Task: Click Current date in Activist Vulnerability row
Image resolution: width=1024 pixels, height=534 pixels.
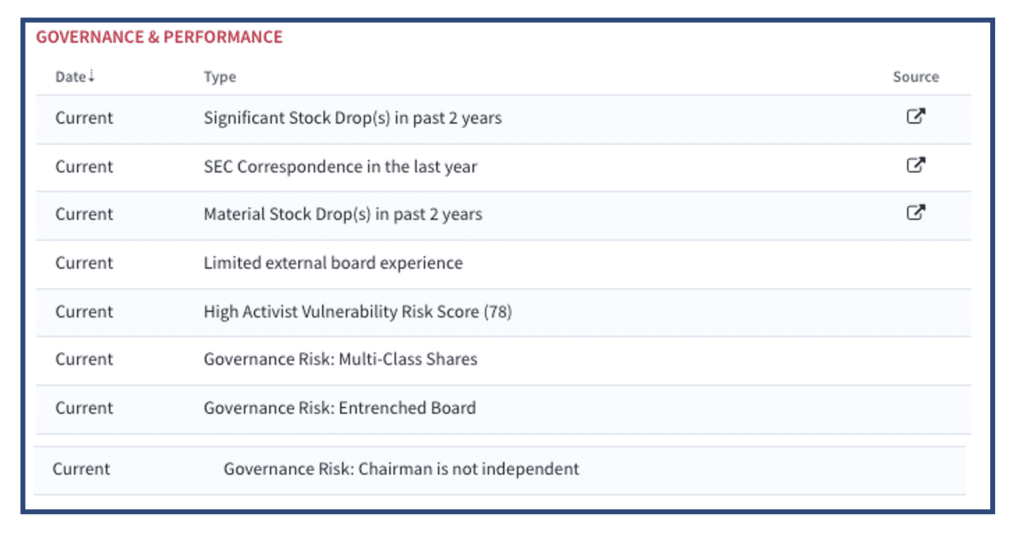Action: pos(84,311)
